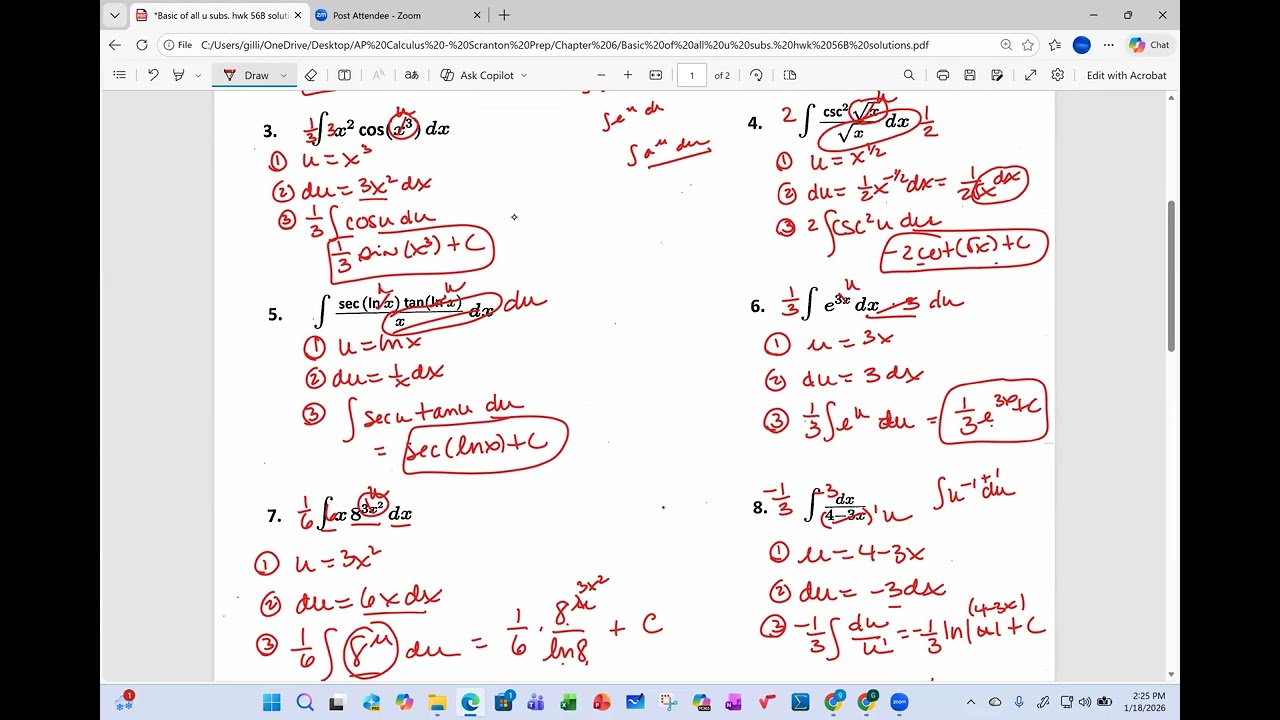Expand the Ask Copilot dropdown arrow
Viewport: 1280px width, 720px height.
coord(524,75)
